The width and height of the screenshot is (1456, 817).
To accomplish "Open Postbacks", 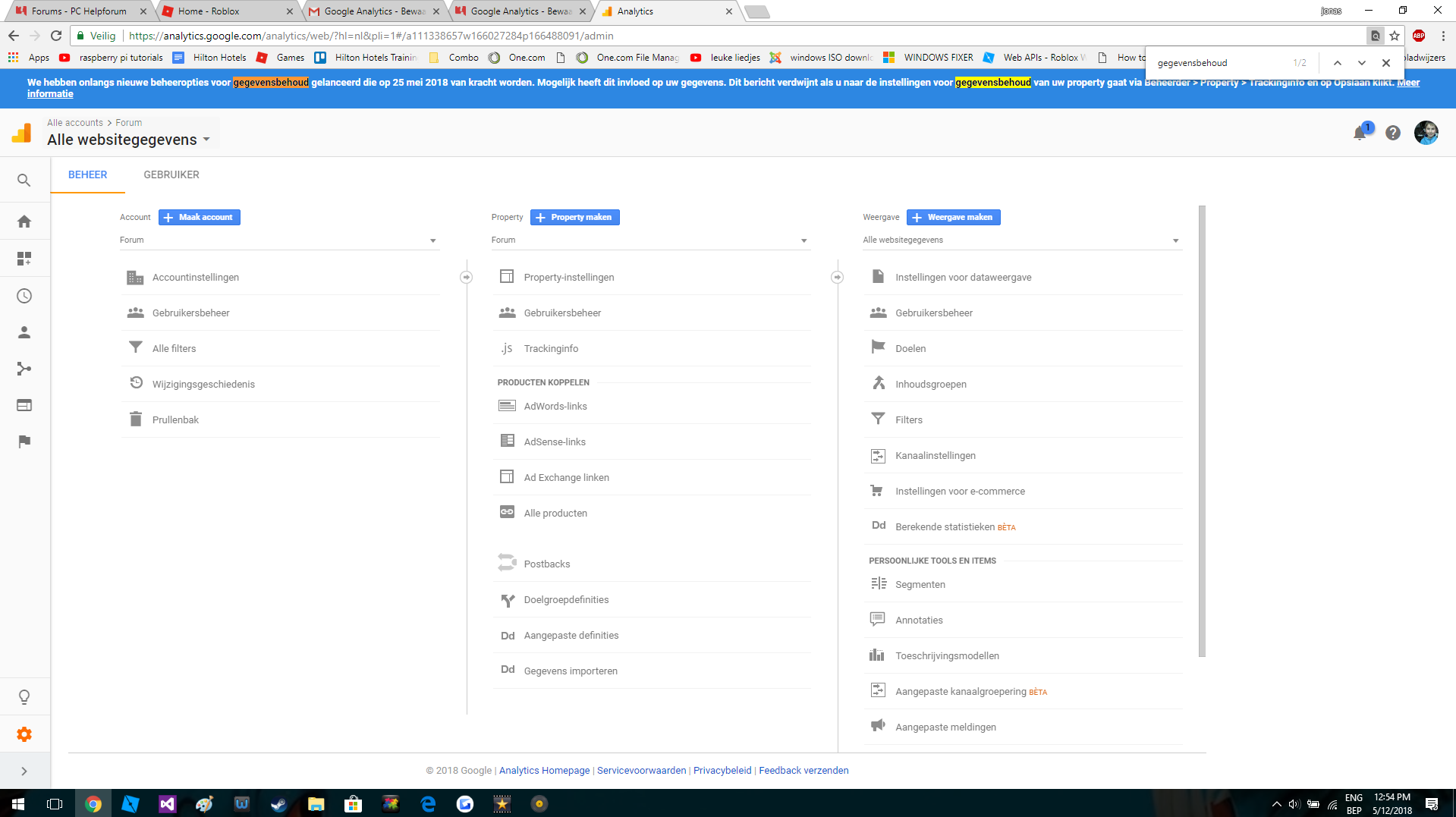I will tap(652, 564).
